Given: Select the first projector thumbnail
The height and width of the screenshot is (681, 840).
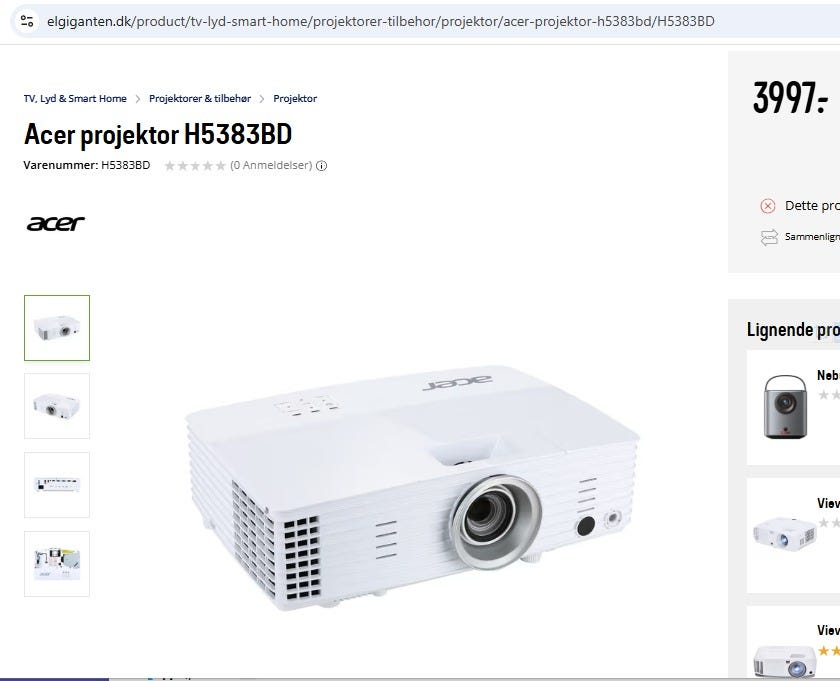Looking at the screenshot, I should [x=57, y=328].
